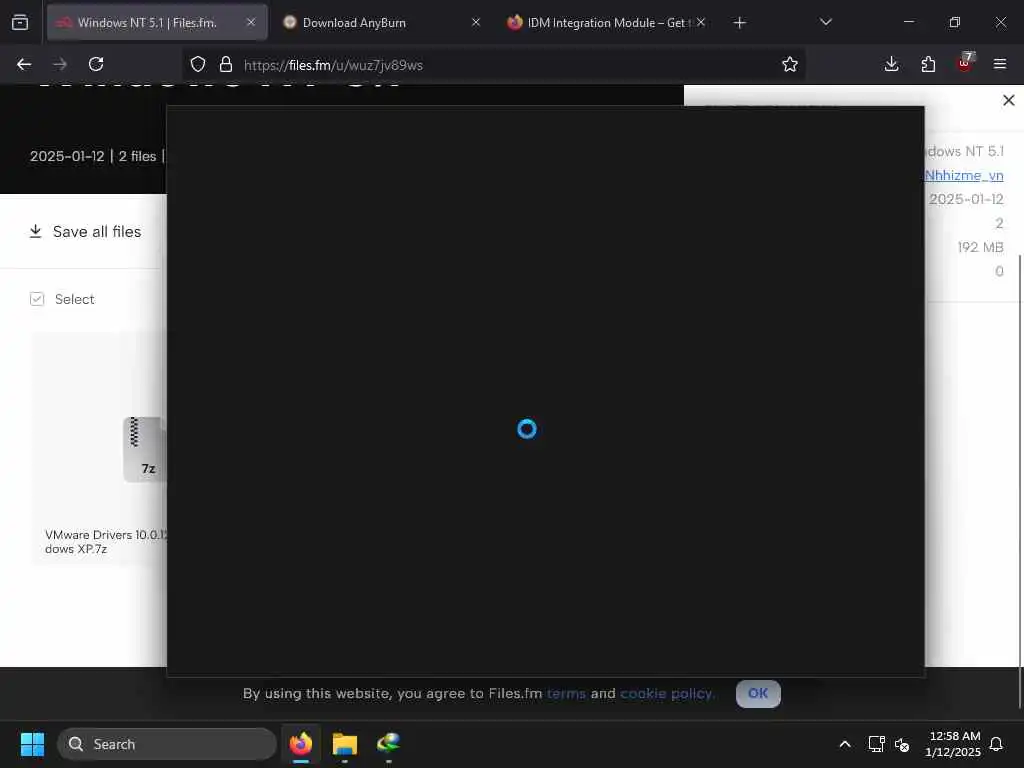Open uBlock Origin extension icon
Image resolution: width=1024 pixels, height=768 pixels.
tap(965, 63)
